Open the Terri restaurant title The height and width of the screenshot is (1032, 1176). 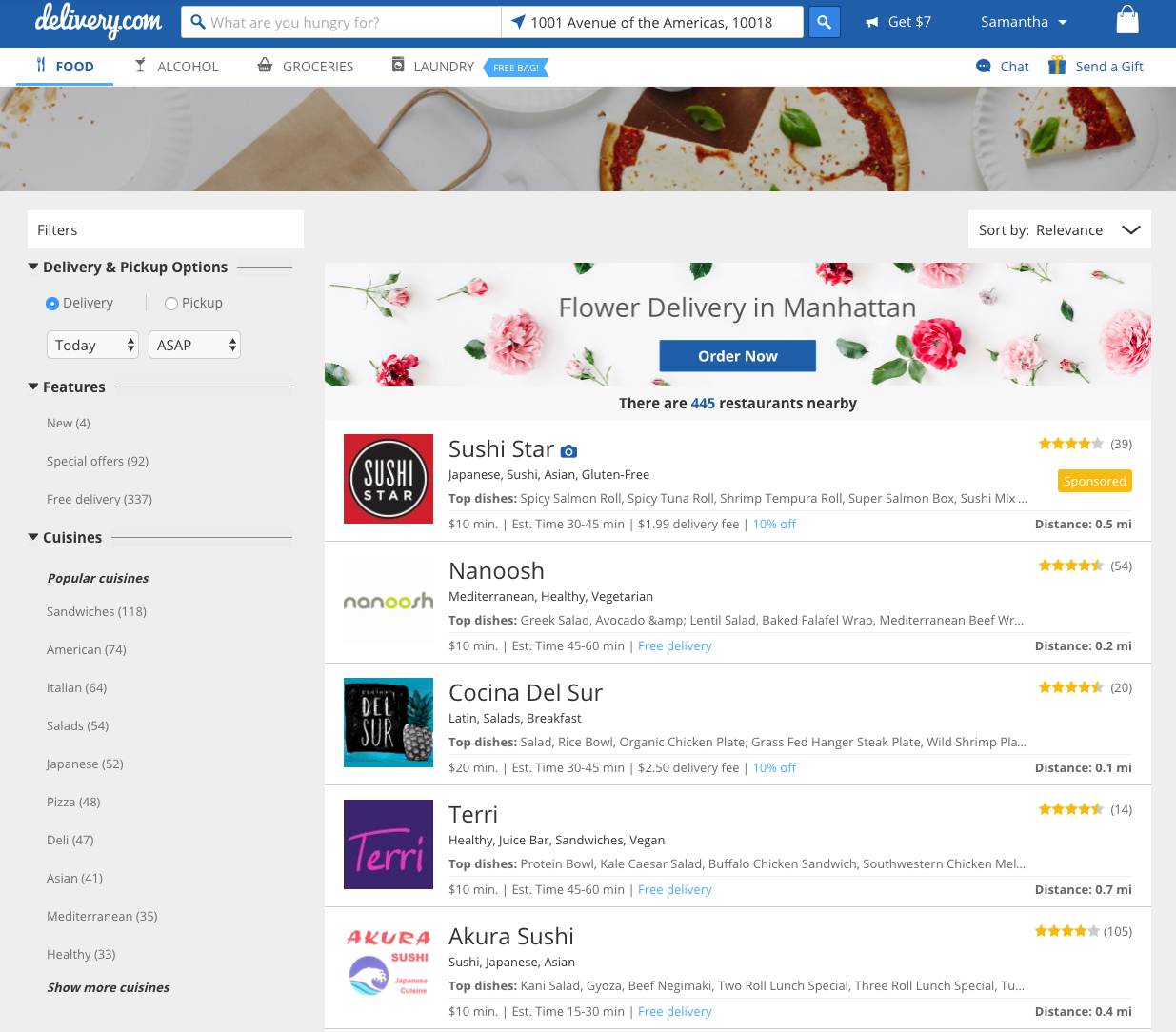click(x=473, y=814)
